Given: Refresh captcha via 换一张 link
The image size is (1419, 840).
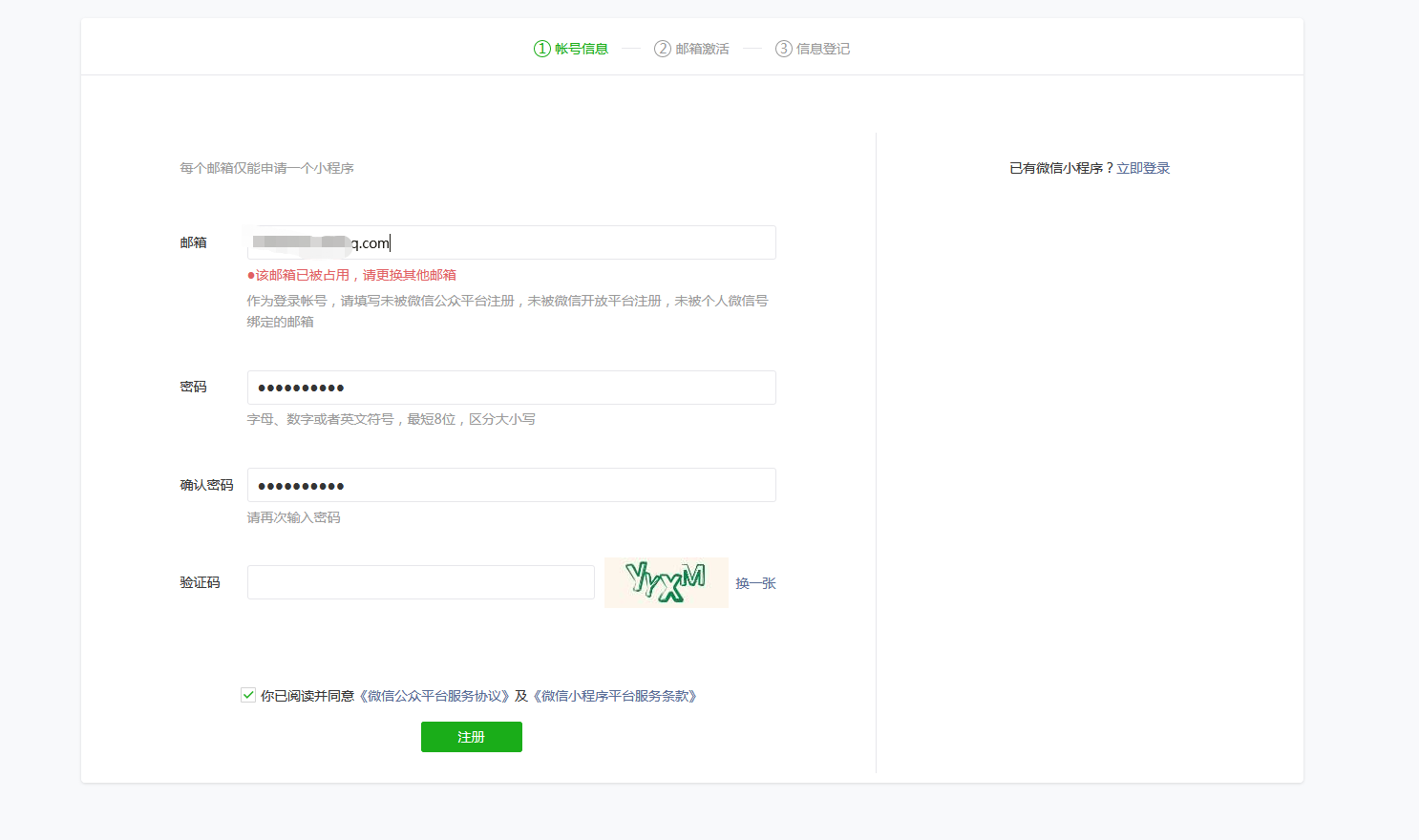Looking at the screenshot, I should coord(755,583).
